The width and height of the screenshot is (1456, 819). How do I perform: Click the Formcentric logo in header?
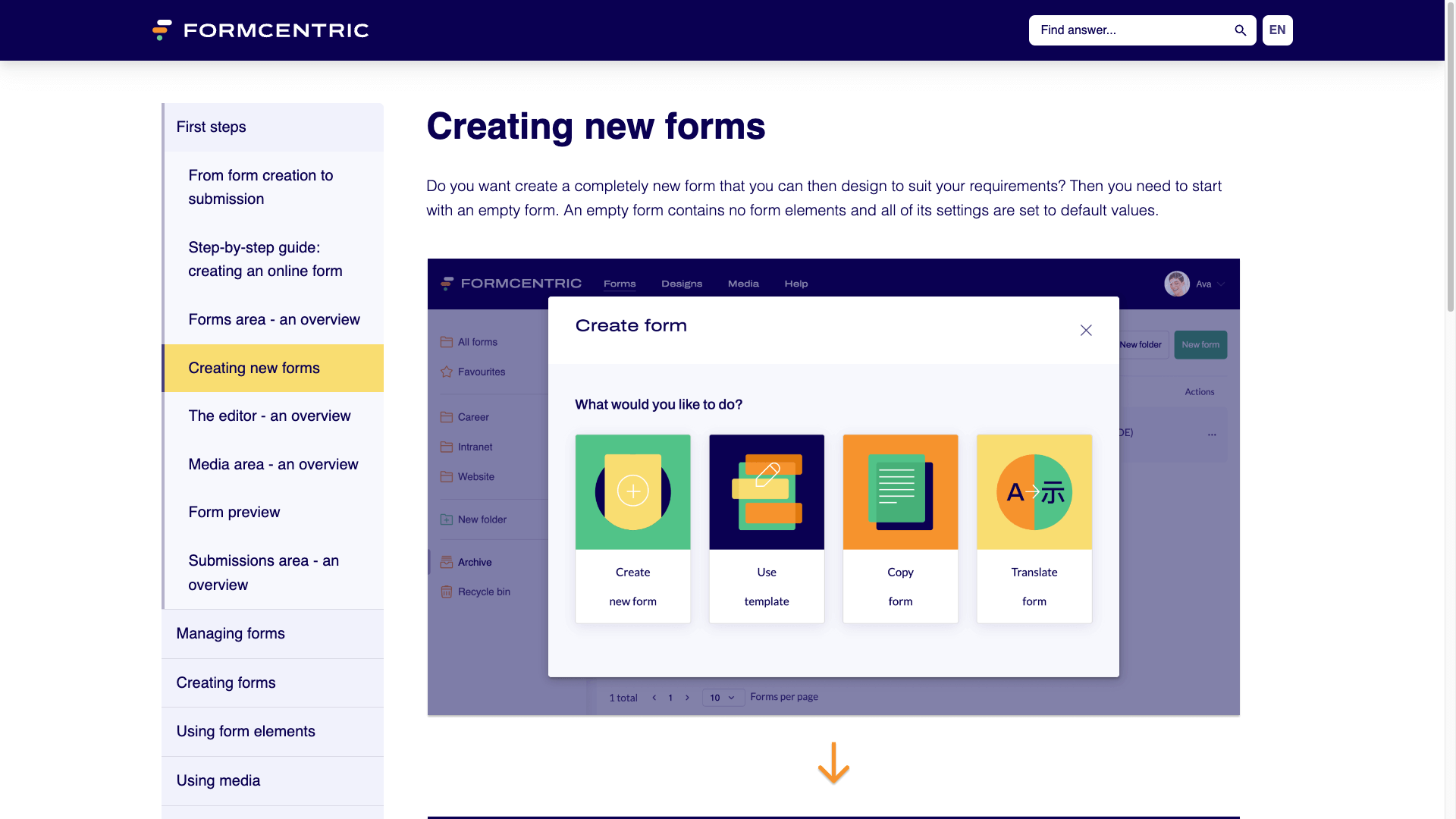click(260, 30)
